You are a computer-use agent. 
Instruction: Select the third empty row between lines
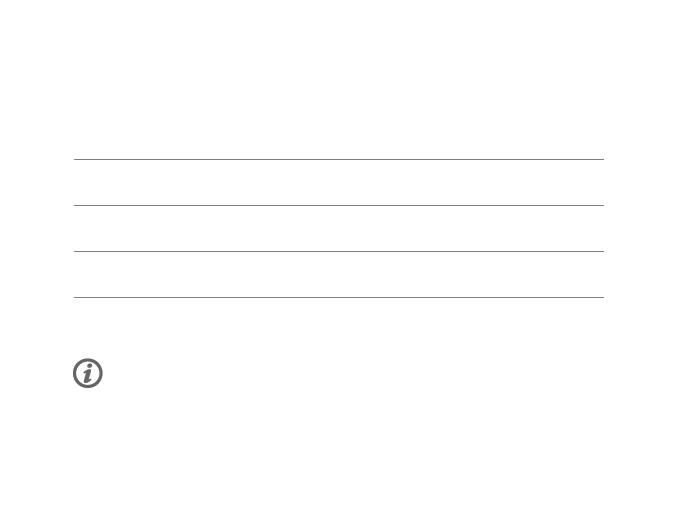tap(339, 275)
